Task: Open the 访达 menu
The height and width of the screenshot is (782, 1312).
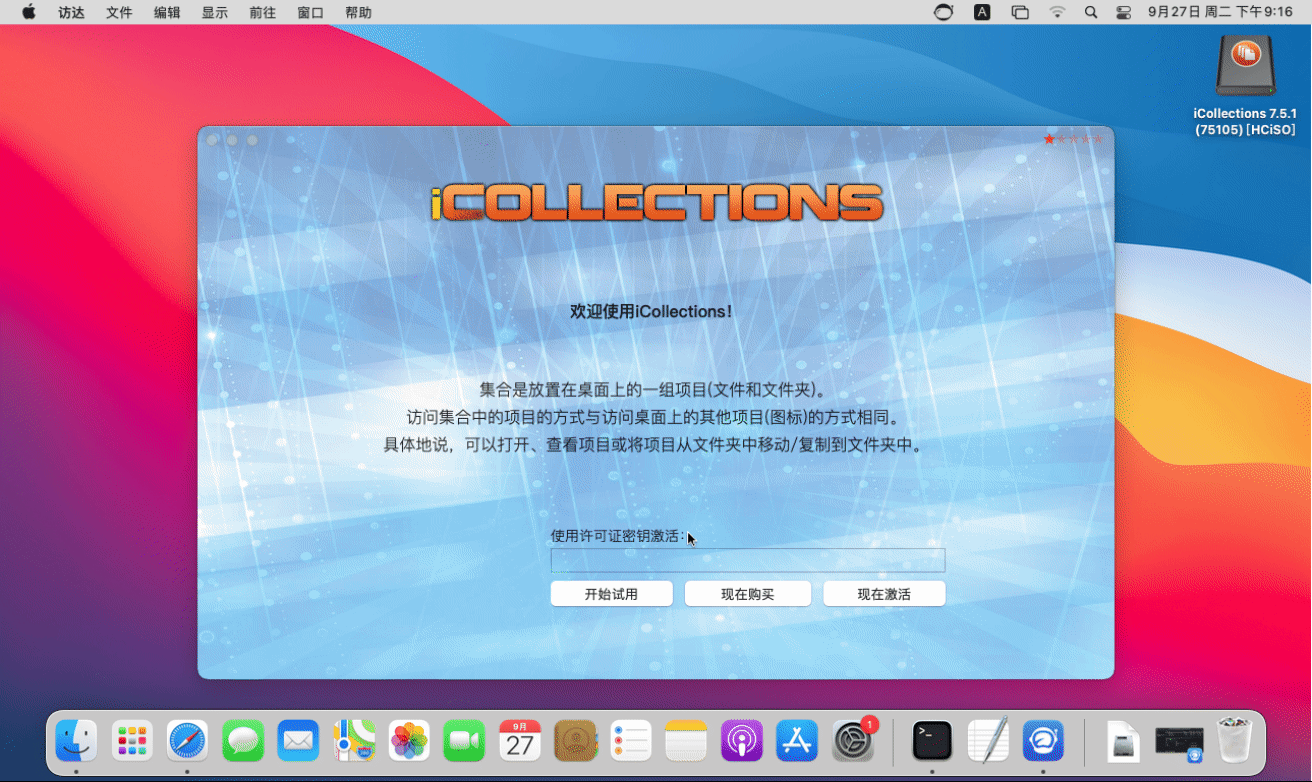Action: (x=71, y=12)
